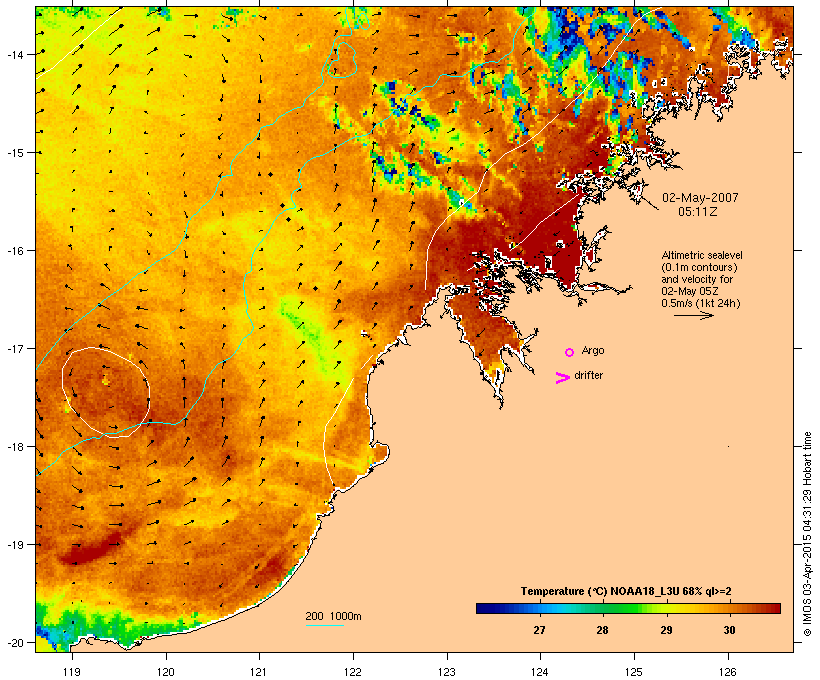
Task: Click latitude axis label -20
Action: click(15, 642)
